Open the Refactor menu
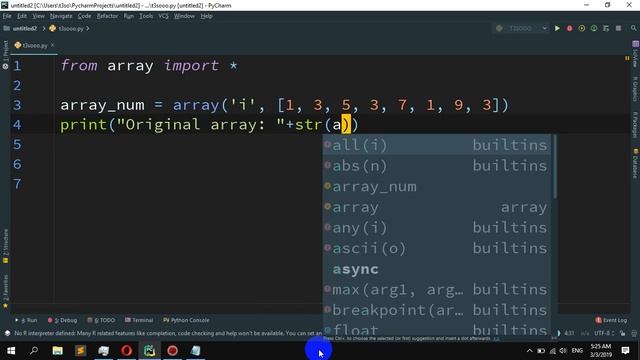 tap(107, 16)
